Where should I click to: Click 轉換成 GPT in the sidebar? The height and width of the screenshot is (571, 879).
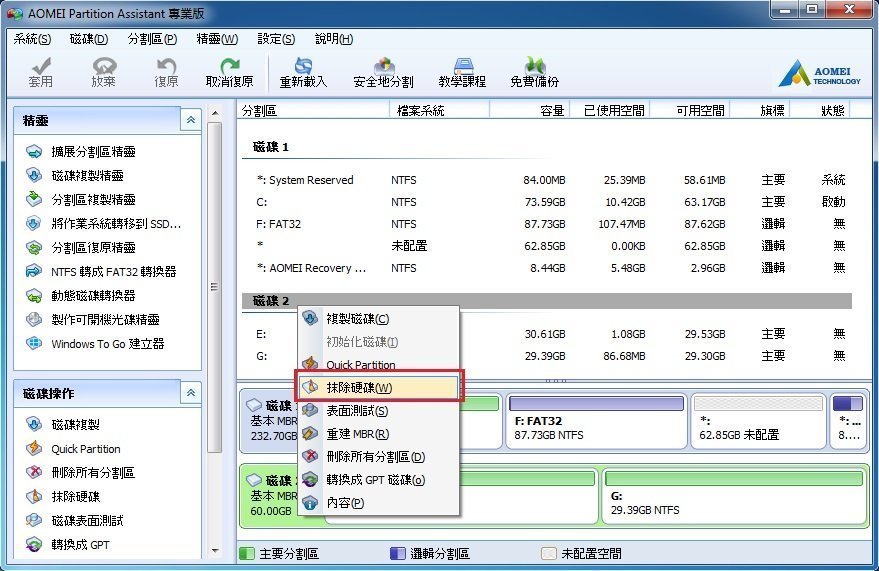tap(68, 545)
